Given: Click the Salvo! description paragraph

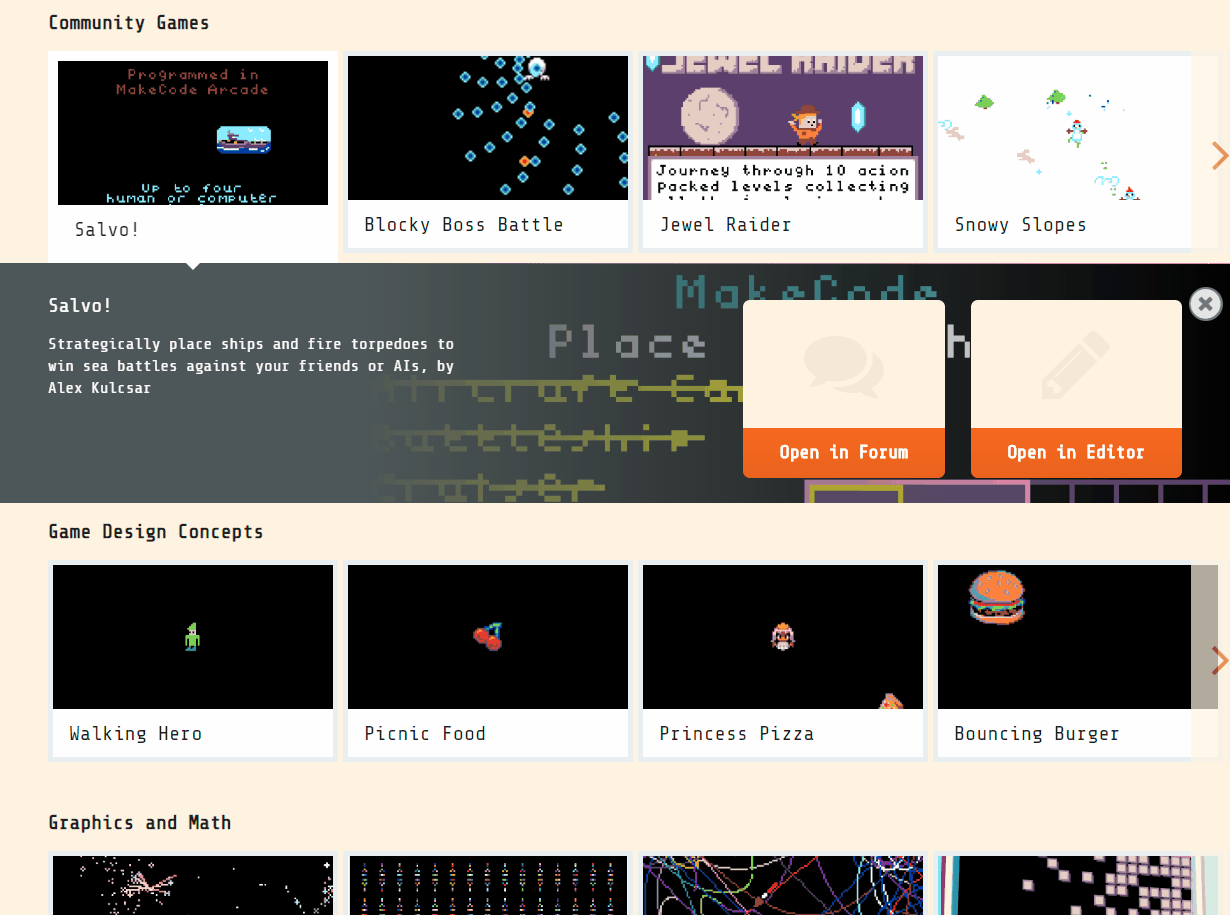Looking at the screenshot, I should tap(251, 366).
